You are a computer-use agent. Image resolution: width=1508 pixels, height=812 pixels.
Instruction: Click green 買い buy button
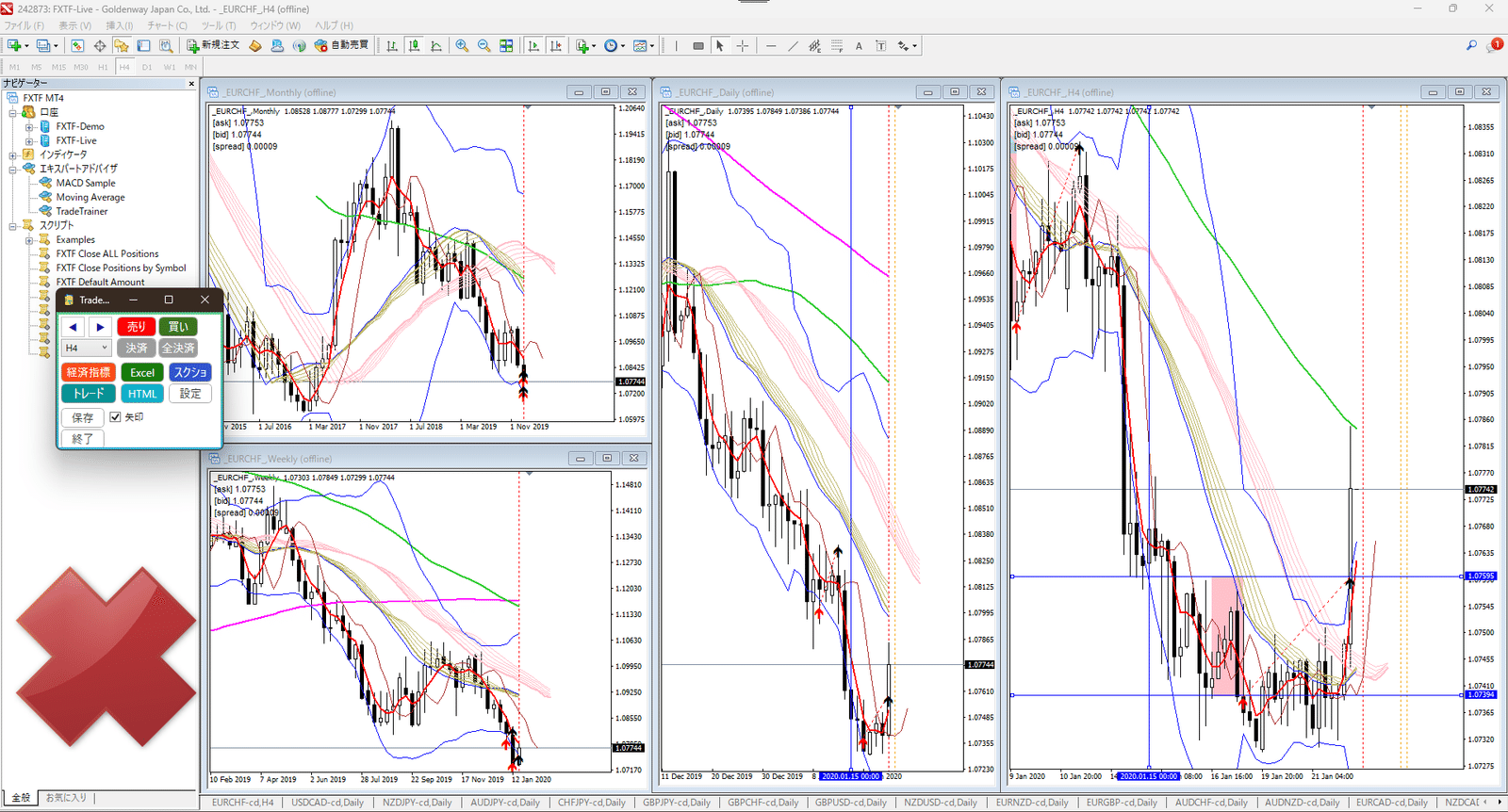tap(177, 326)
